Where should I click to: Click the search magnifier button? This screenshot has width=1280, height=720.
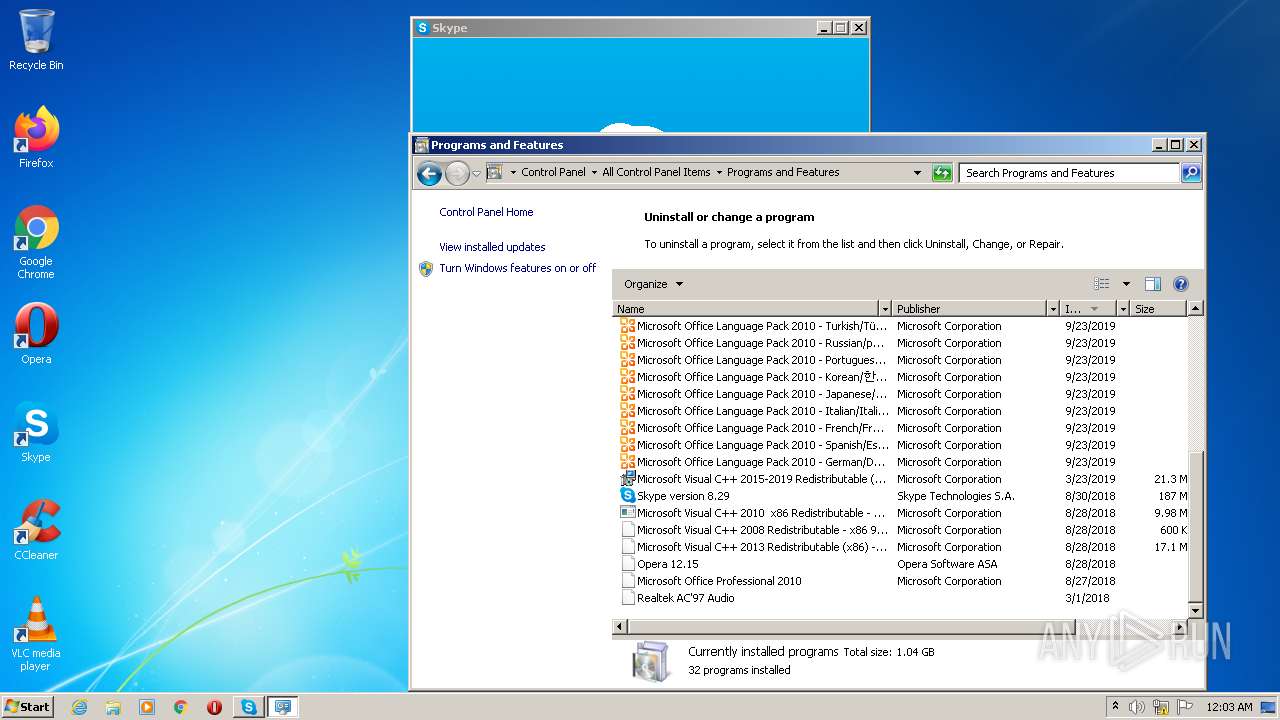click(x=1190, y=173)
